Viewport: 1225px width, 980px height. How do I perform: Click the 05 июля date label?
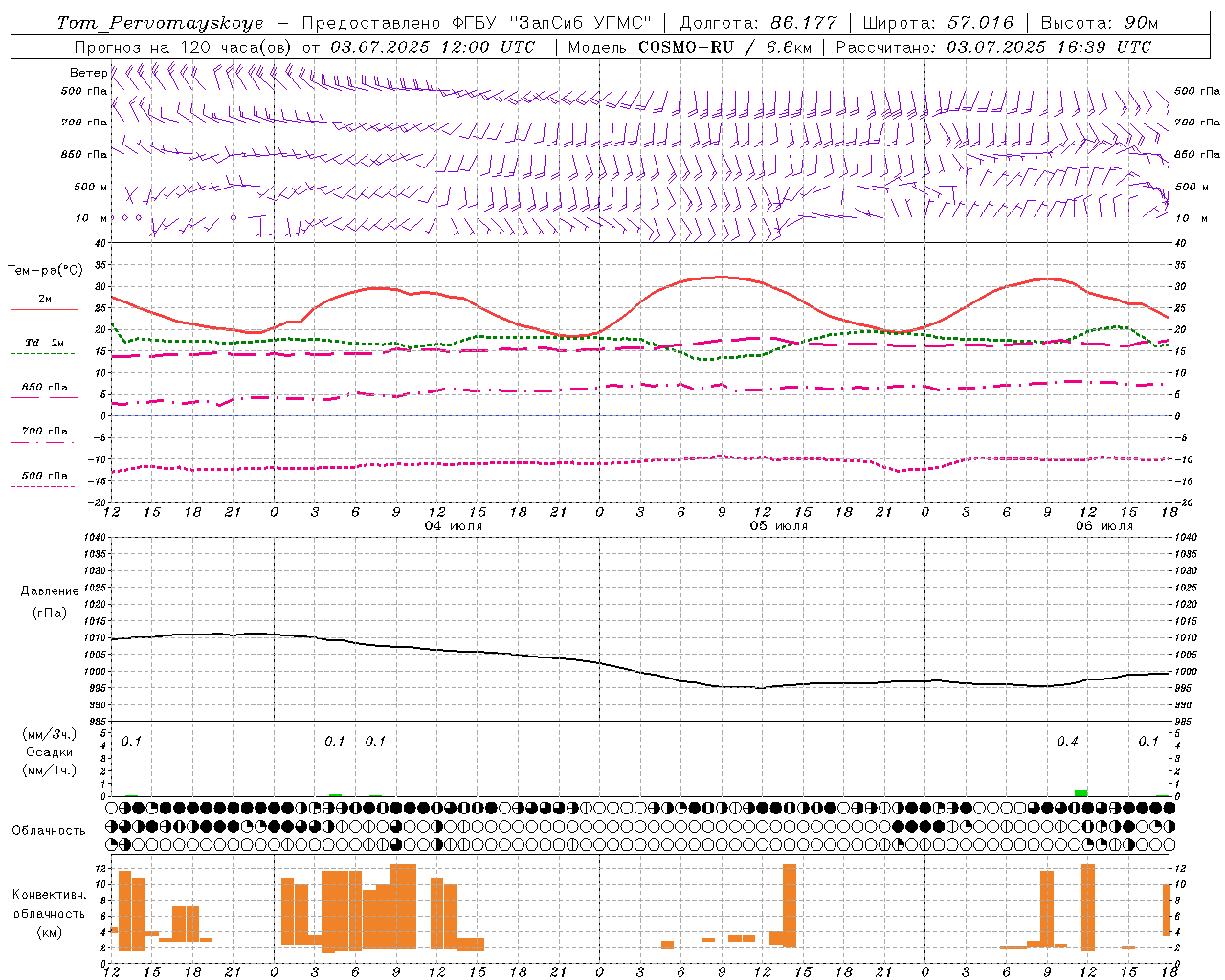(778, 526)
